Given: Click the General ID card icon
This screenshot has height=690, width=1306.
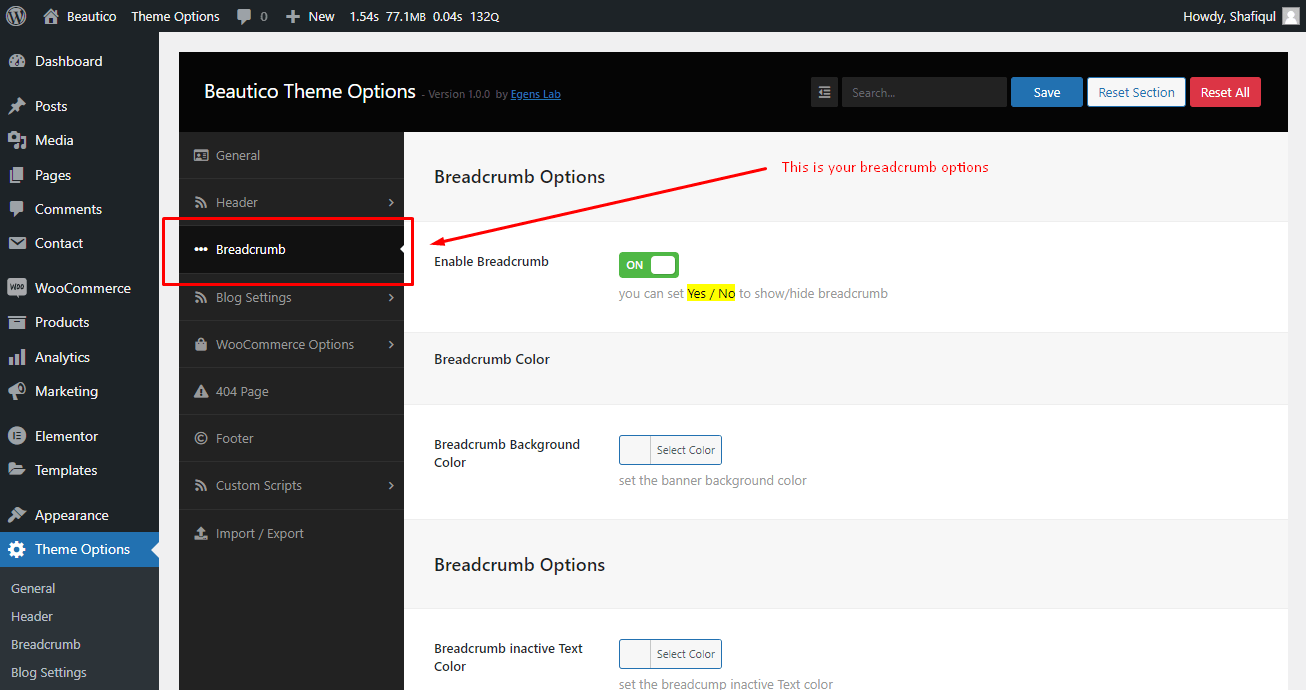Looking at the screenshot, I should [201, 155].
